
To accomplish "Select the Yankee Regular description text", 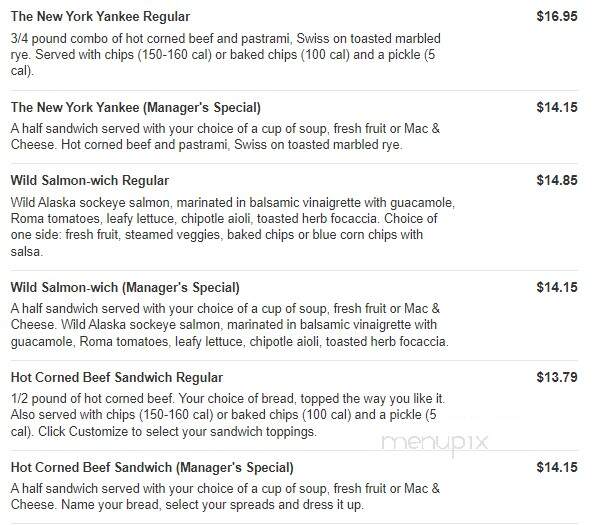I will [226, 54].
